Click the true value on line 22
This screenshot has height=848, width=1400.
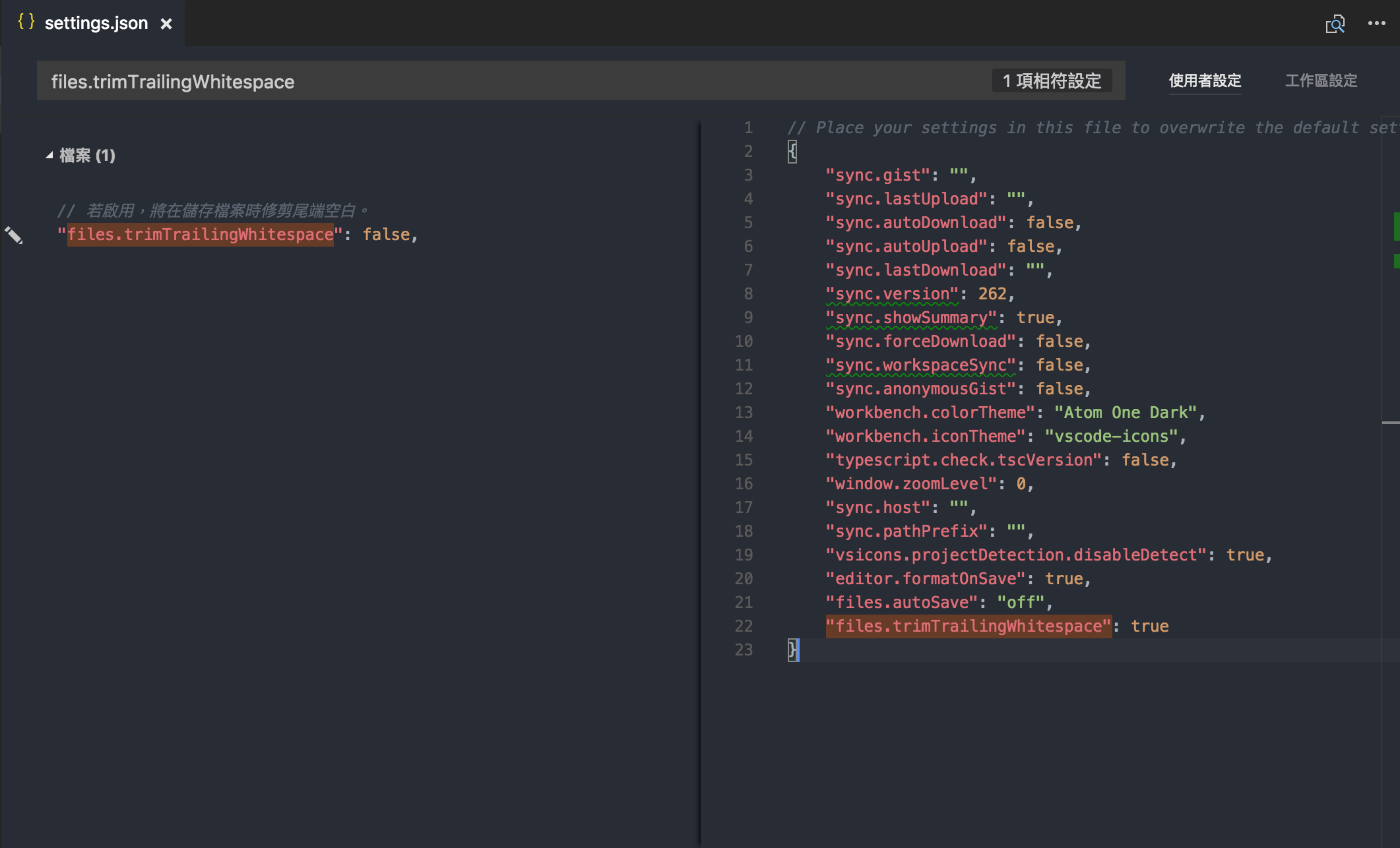coord(1150,626)
